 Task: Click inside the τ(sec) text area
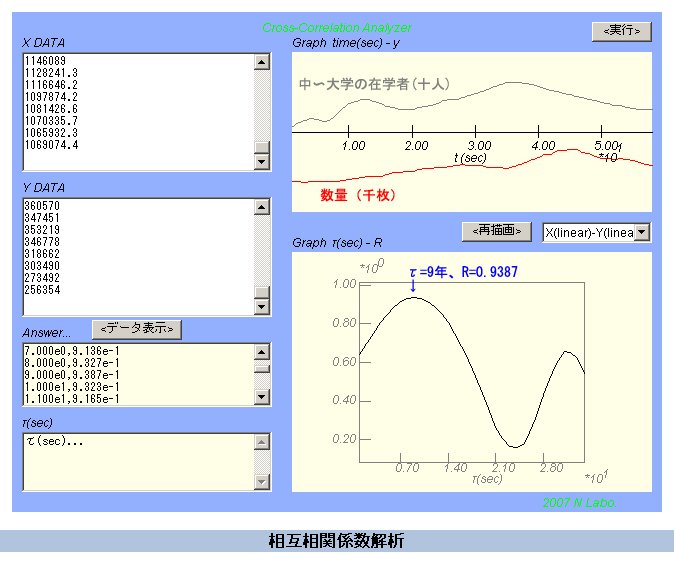click(138, 462)
